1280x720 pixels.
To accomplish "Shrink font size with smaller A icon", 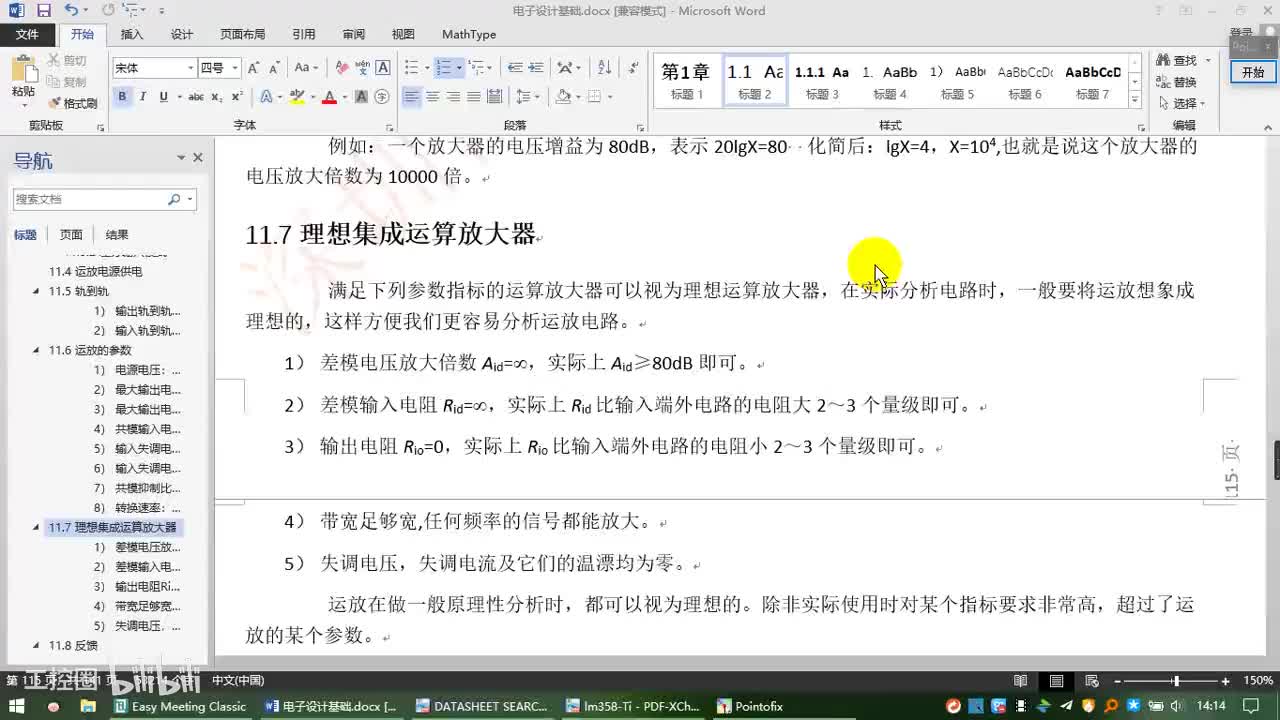I will 273,68.
